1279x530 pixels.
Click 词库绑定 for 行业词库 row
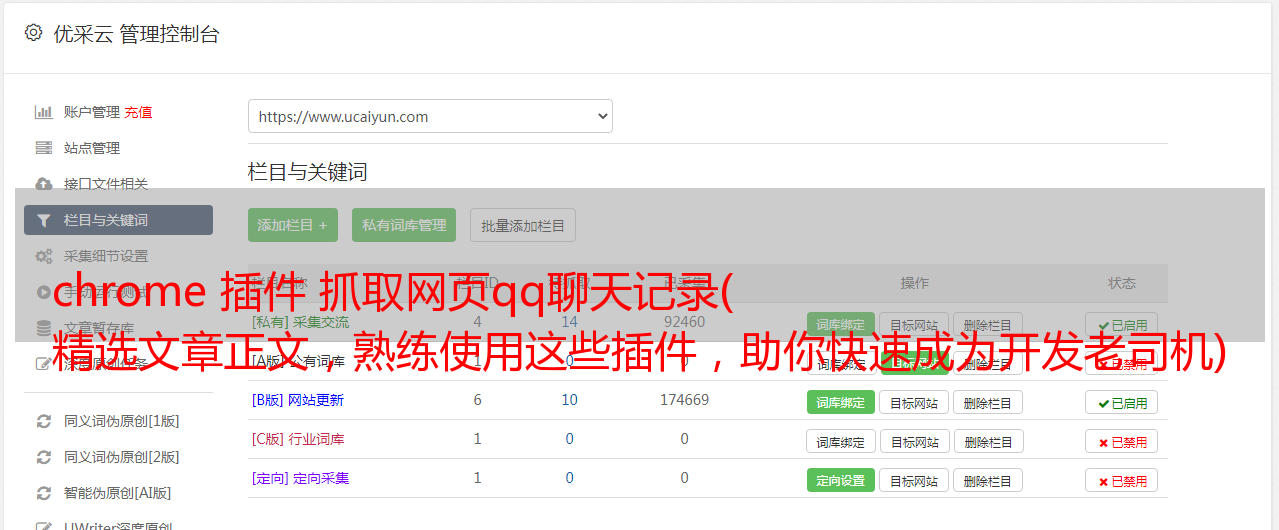tap(841, 441)
